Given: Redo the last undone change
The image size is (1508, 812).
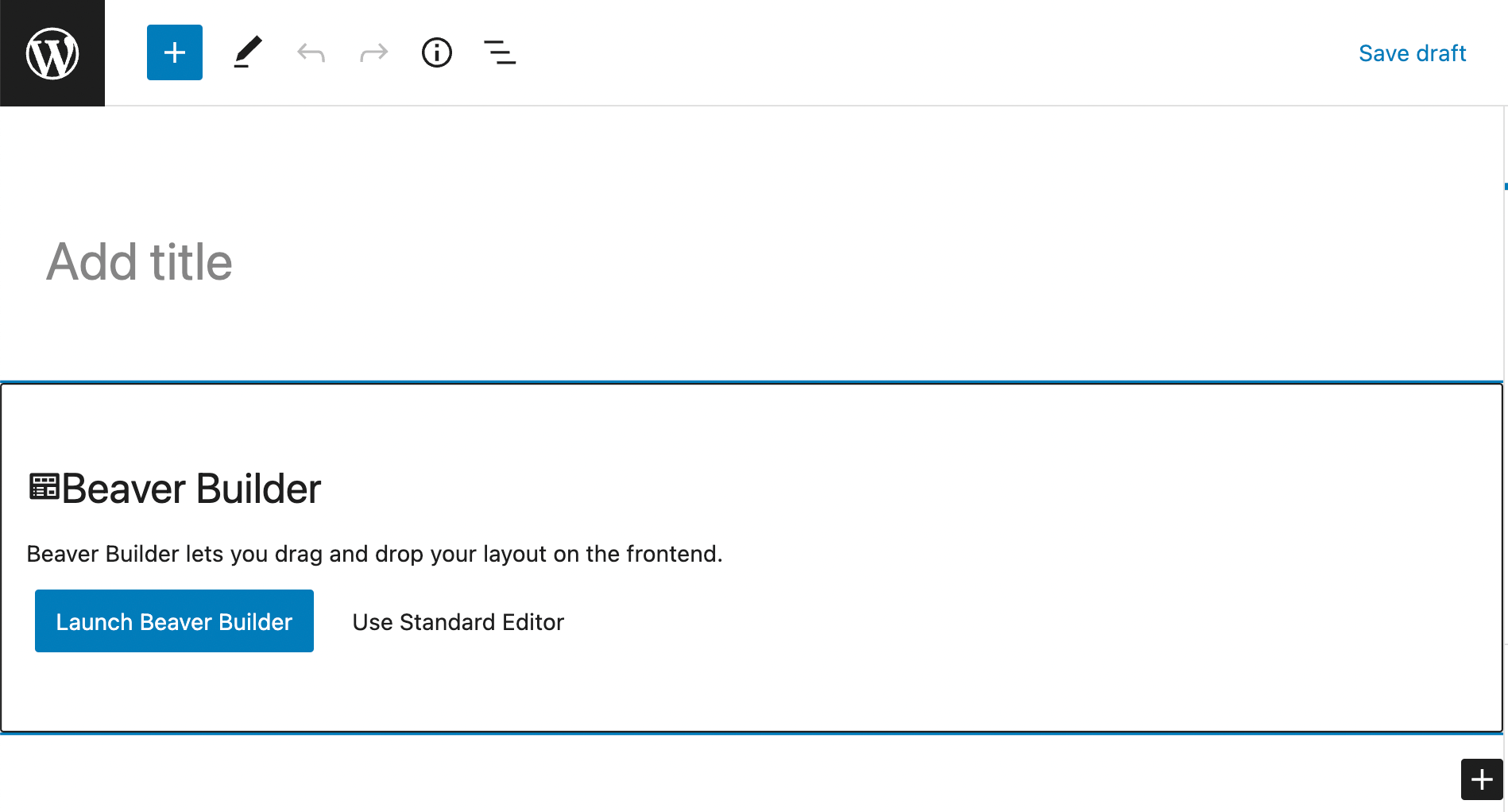Looking at the screenshot, I should 373,53.
